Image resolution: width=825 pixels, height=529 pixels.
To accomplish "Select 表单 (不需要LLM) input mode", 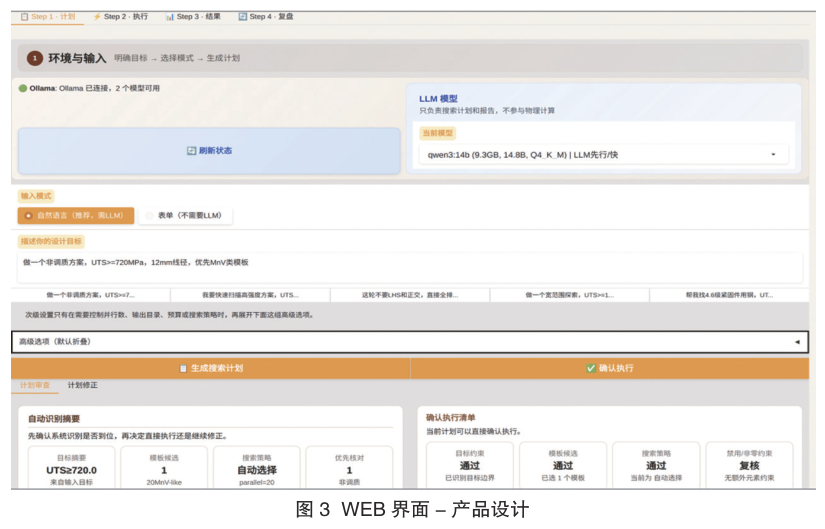I will 185,216.
